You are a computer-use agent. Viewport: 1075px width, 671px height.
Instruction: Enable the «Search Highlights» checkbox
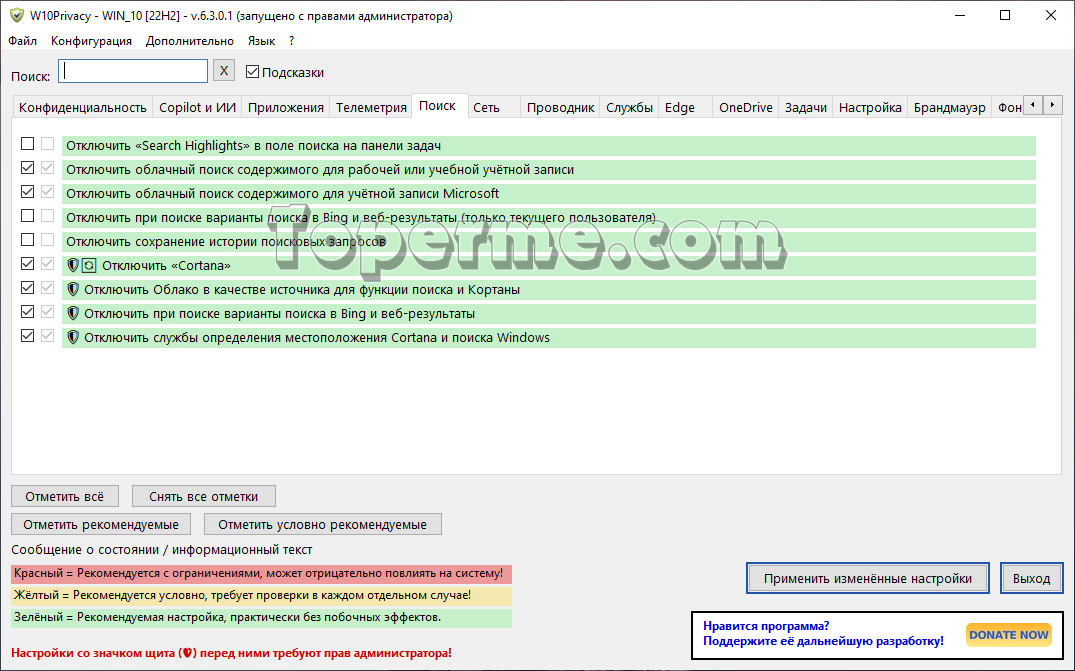27,144
